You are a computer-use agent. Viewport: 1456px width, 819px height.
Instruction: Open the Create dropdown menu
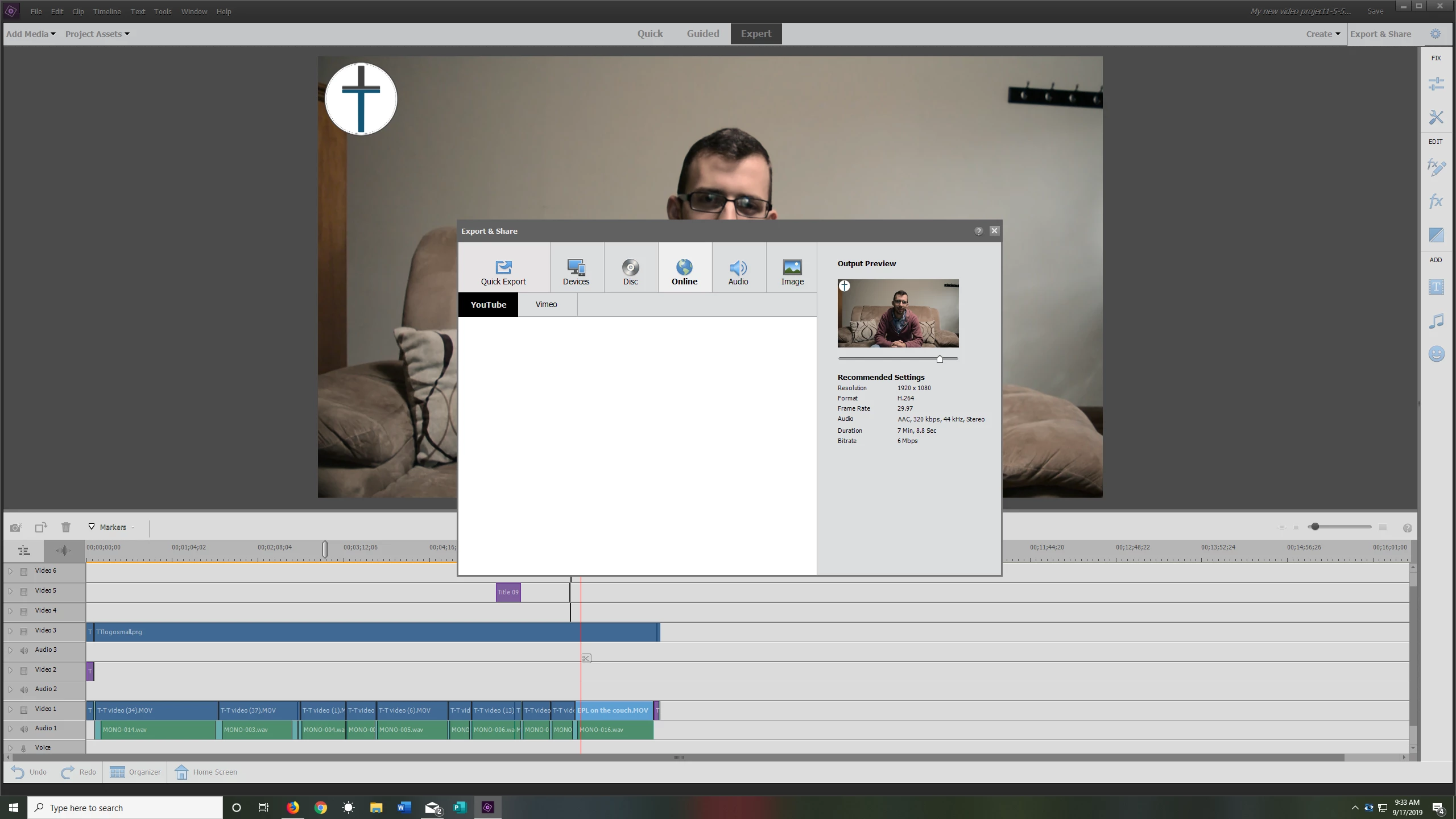(x=1322, y=34)
